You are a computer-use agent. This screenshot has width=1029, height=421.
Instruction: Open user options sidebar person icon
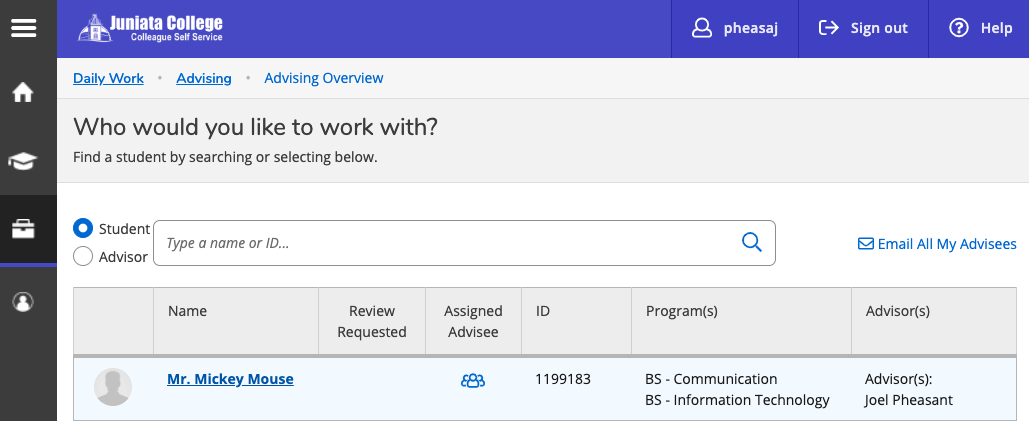coord(24,302)
